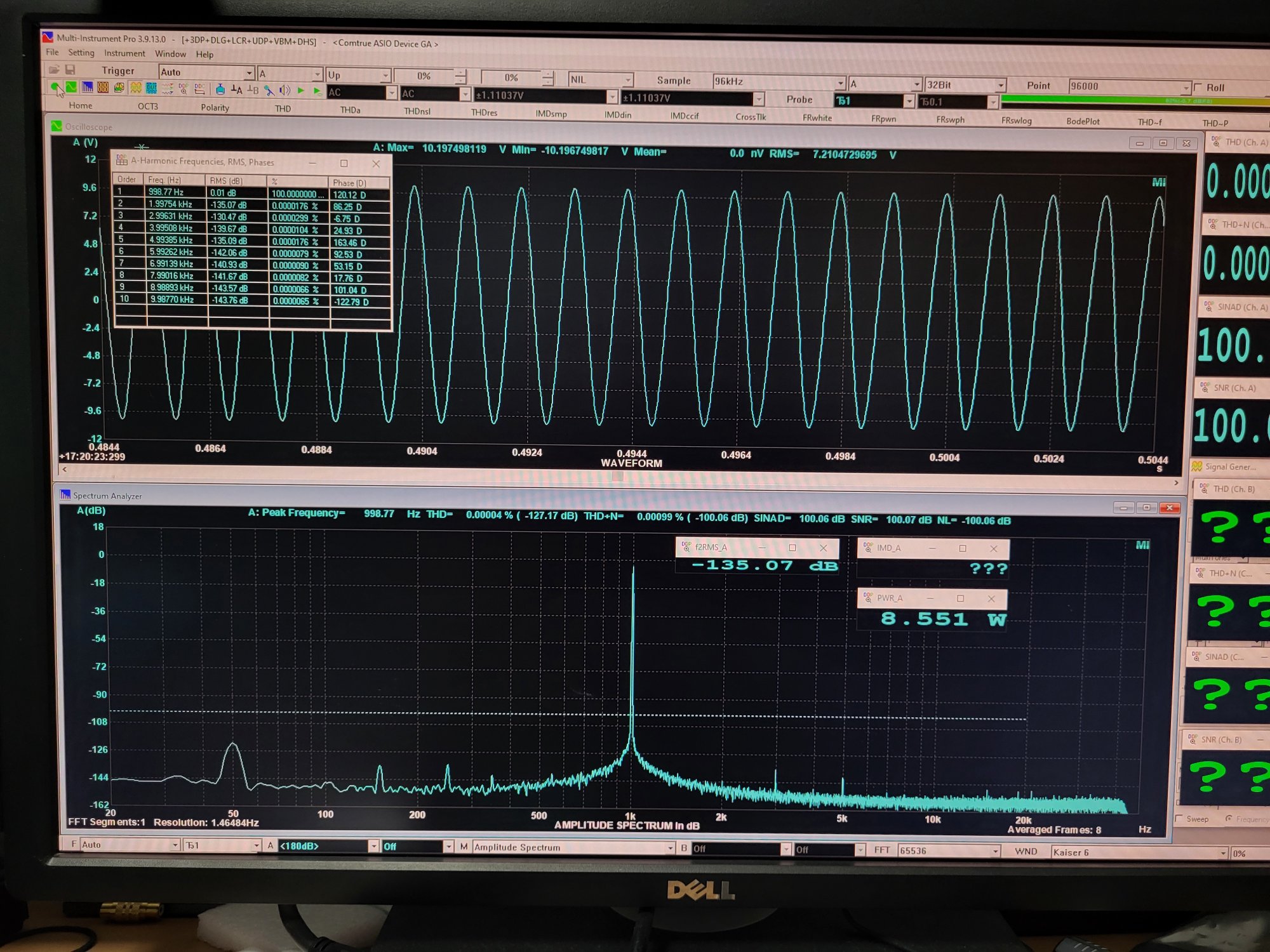Screen dimensions: 1270x952
Task: Open the Data Logger cyan icon
Action: (x=151, y=88)
